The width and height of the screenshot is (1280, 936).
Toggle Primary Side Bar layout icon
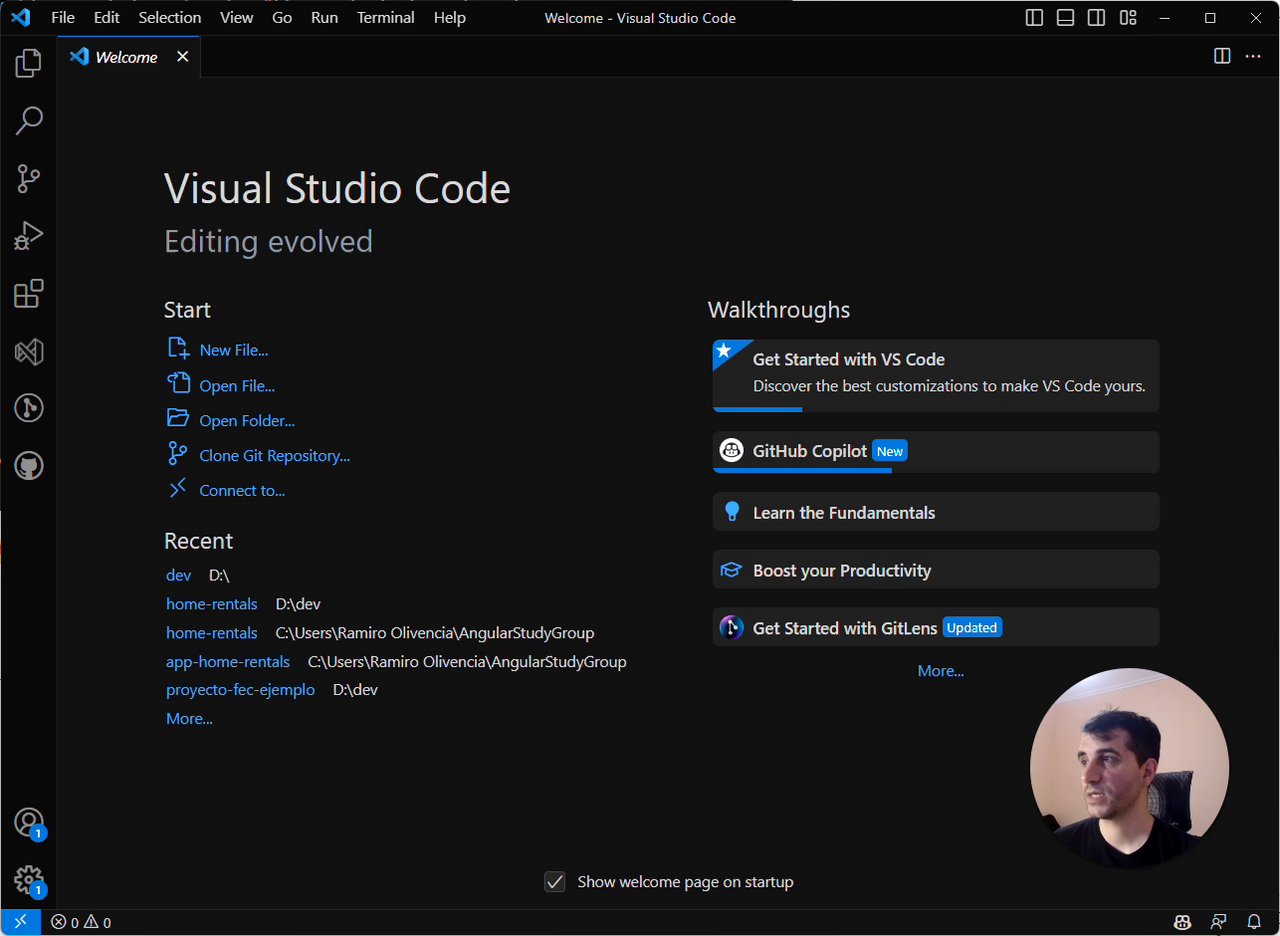click(x=1035, y=18)
